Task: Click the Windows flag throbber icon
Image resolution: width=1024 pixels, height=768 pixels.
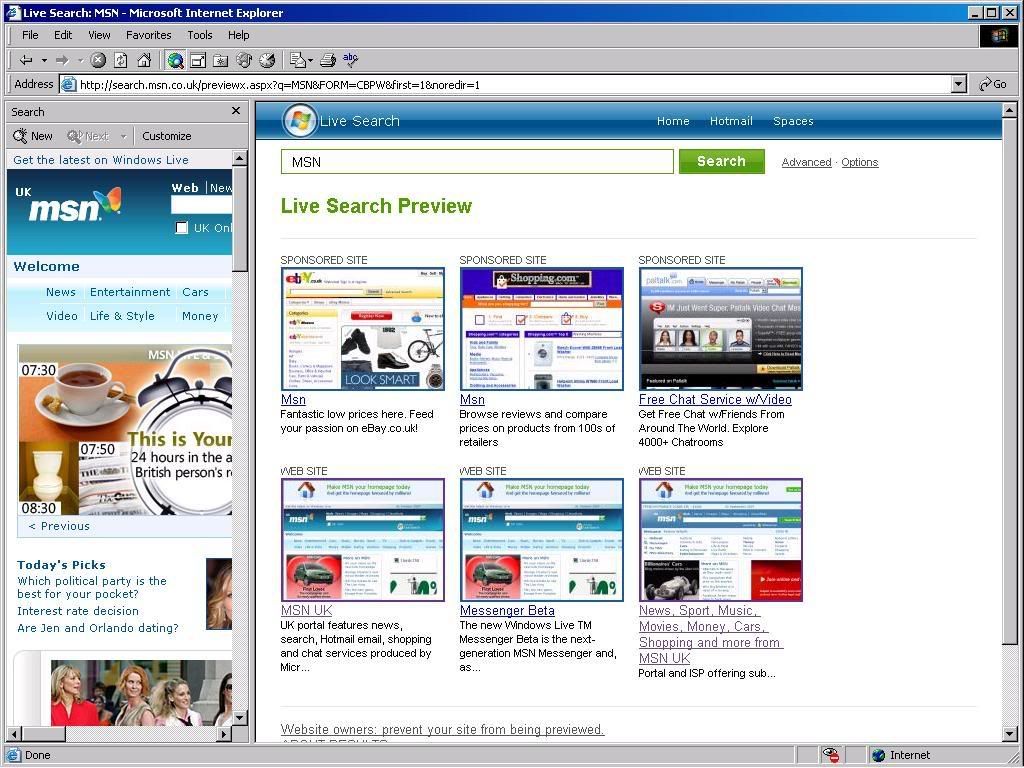Action: click(999, 35)
